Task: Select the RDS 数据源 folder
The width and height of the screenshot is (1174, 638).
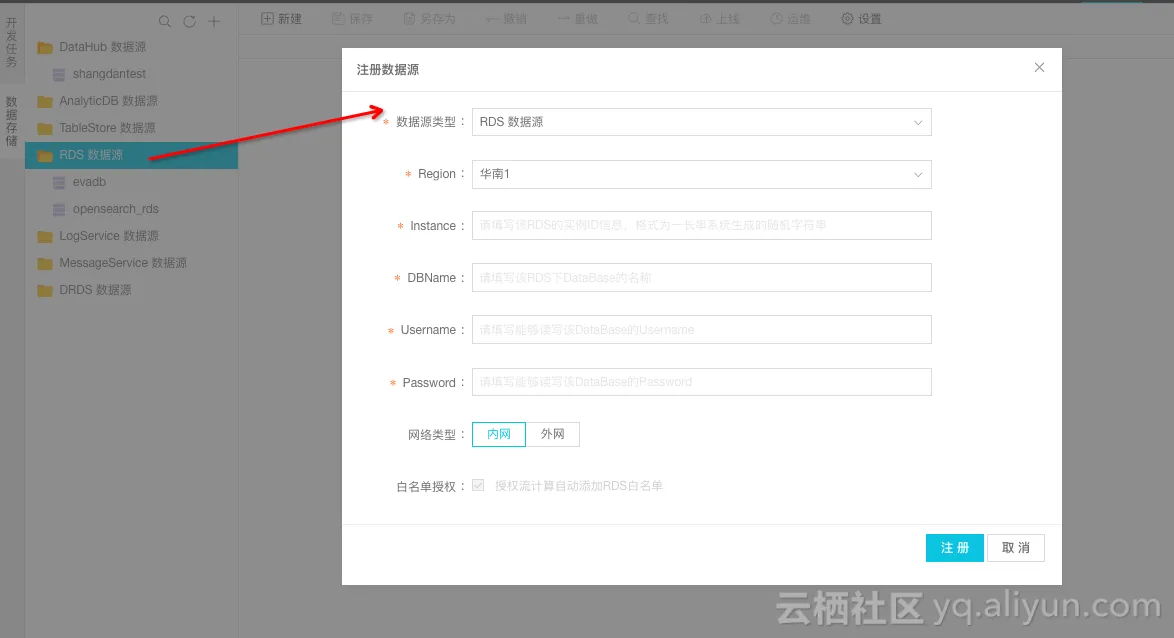Action: [132, 155]
